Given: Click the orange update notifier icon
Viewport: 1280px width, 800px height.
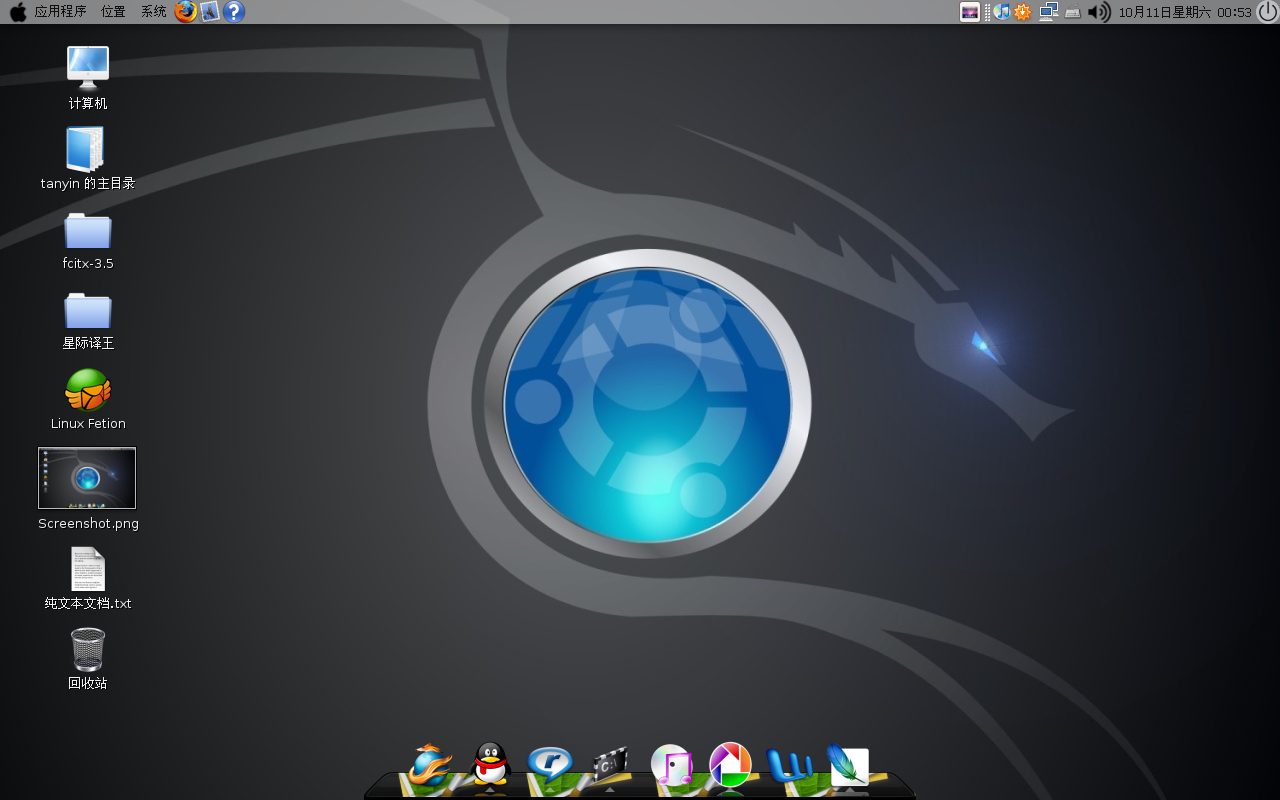Looking at the screenshot, I should [x=1022, y=12].
